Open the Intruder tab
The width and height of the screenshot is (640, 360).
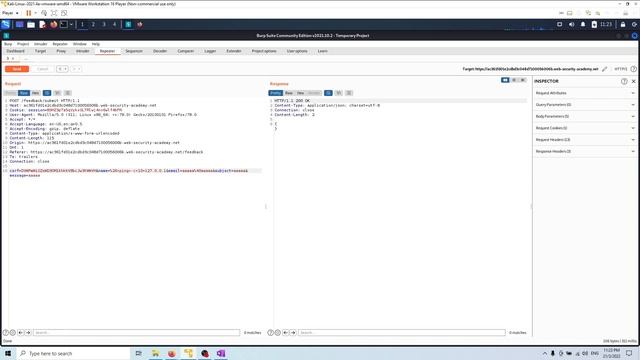pos(82,51)
